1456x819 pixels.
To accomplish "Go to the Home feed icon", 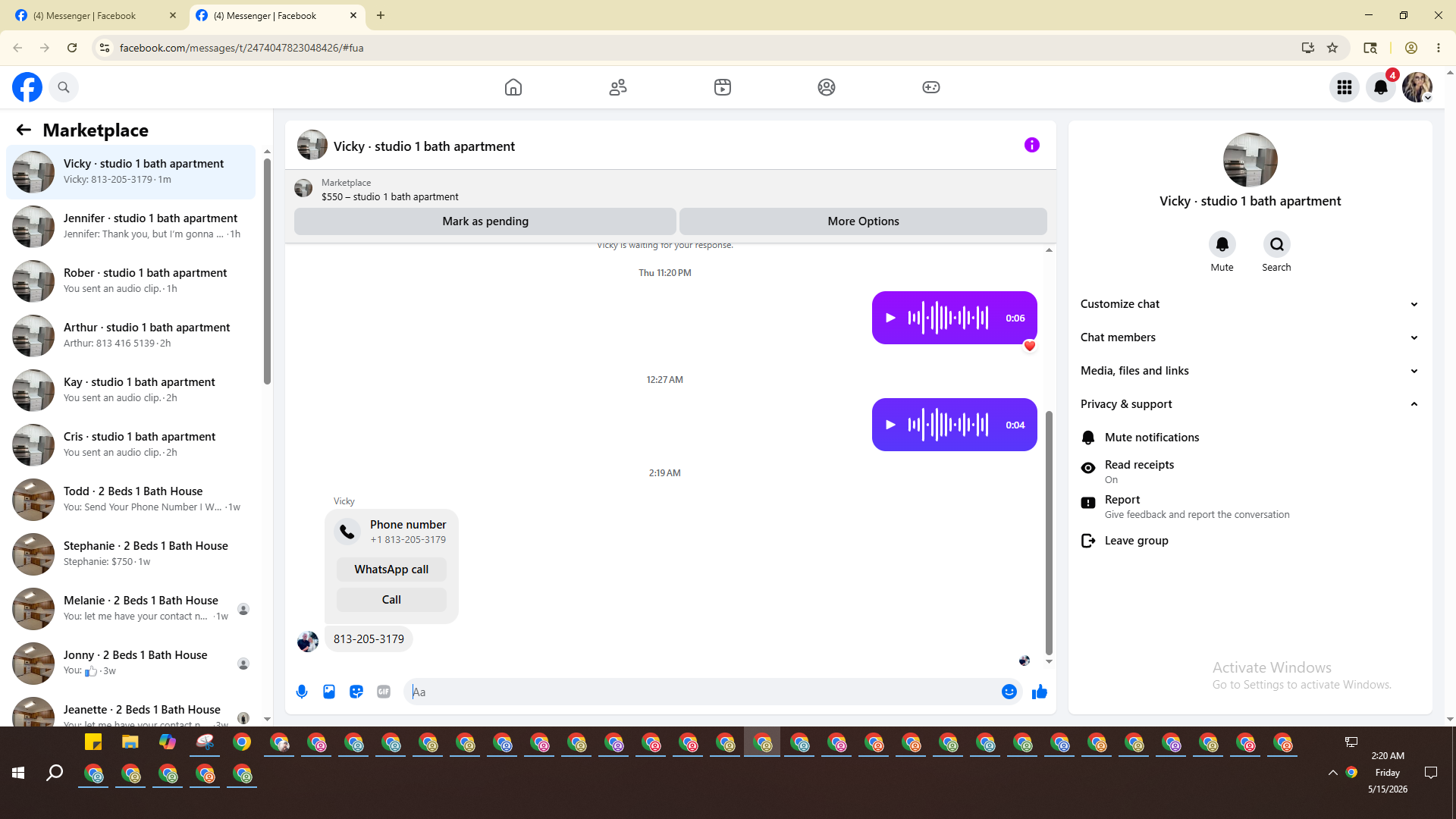I will [513, 87].
